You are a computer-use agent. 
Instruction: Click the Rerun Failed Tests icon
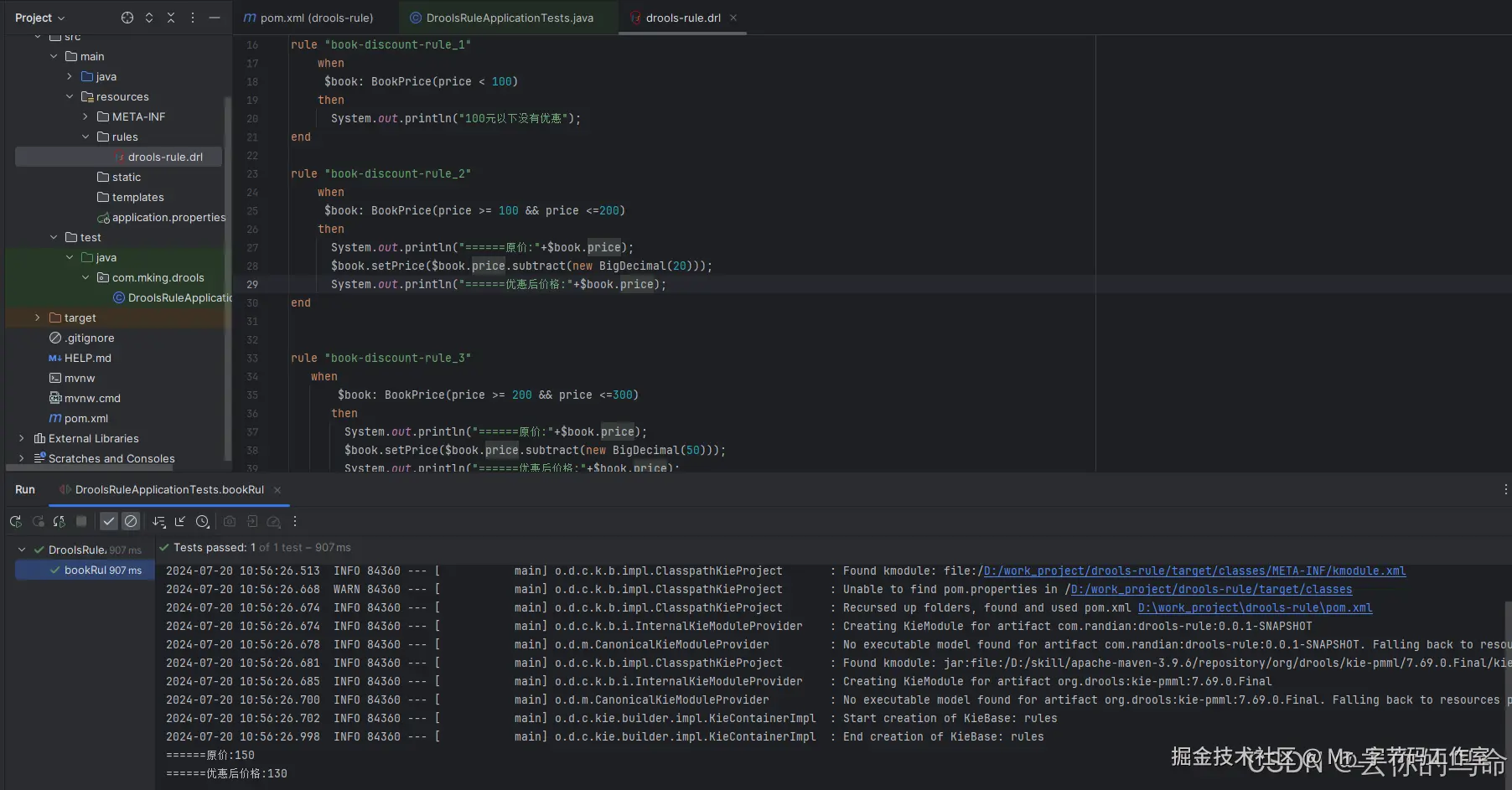coord(38,521)
